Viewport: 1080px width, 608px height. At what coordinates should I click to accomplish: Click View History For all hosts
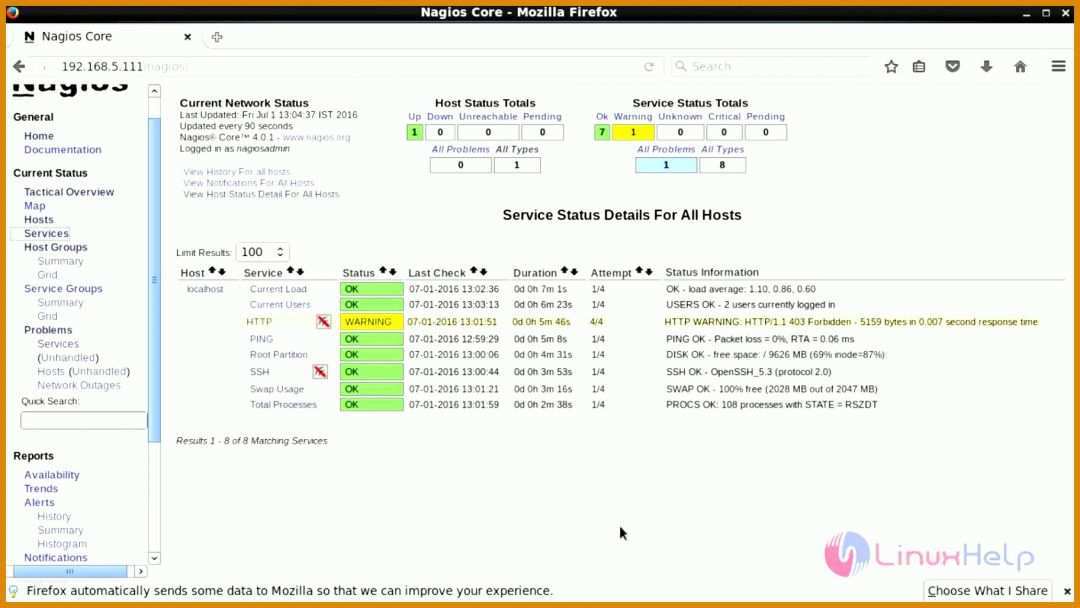pyautogui.click(x=237, y=171)
